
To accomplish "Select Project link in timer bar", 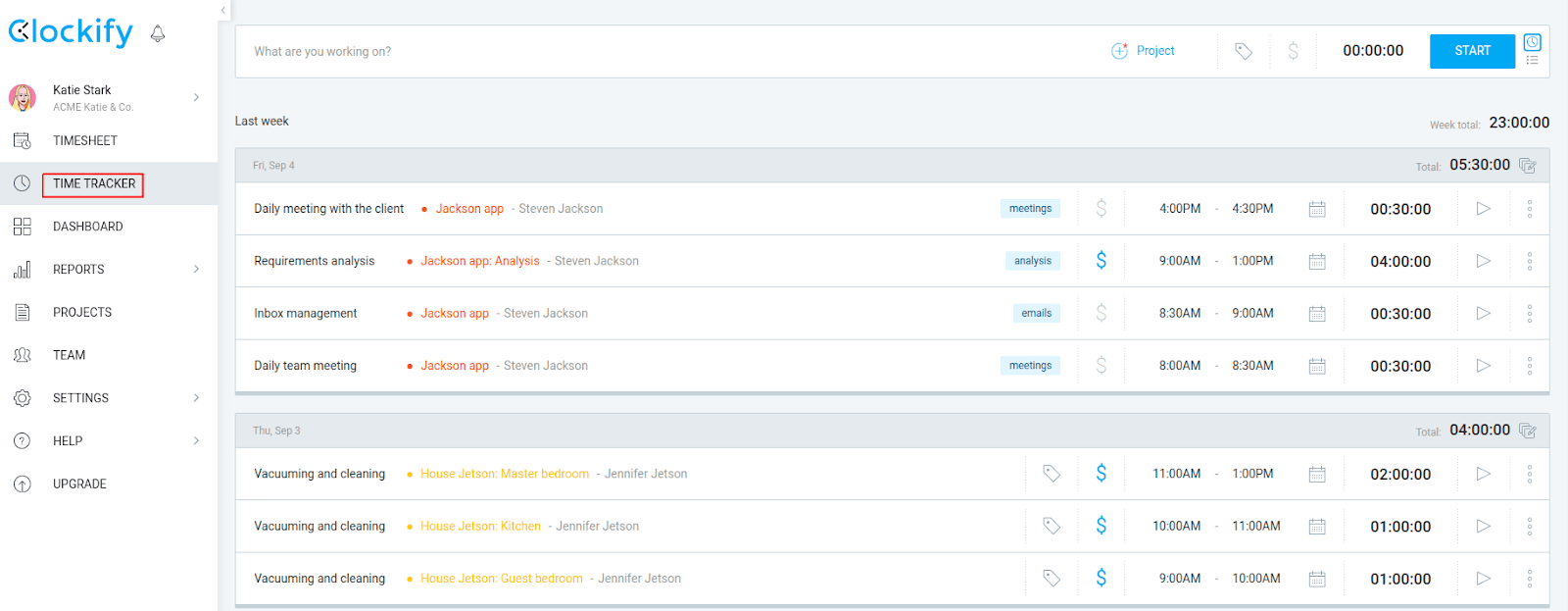I will [1143, 51].
